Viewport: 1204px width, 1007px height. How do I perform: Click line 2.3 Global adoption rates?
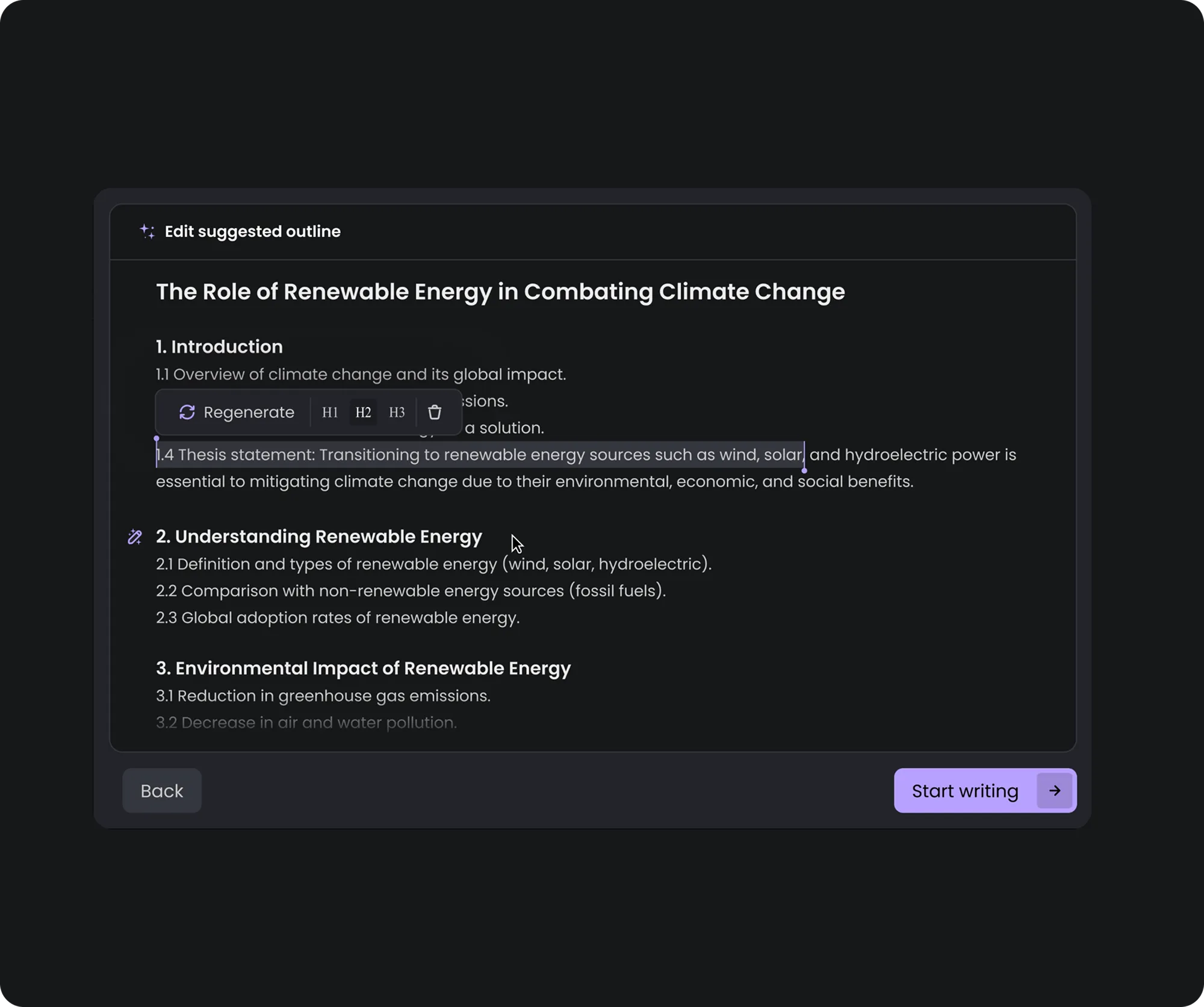tap(338, 618)
